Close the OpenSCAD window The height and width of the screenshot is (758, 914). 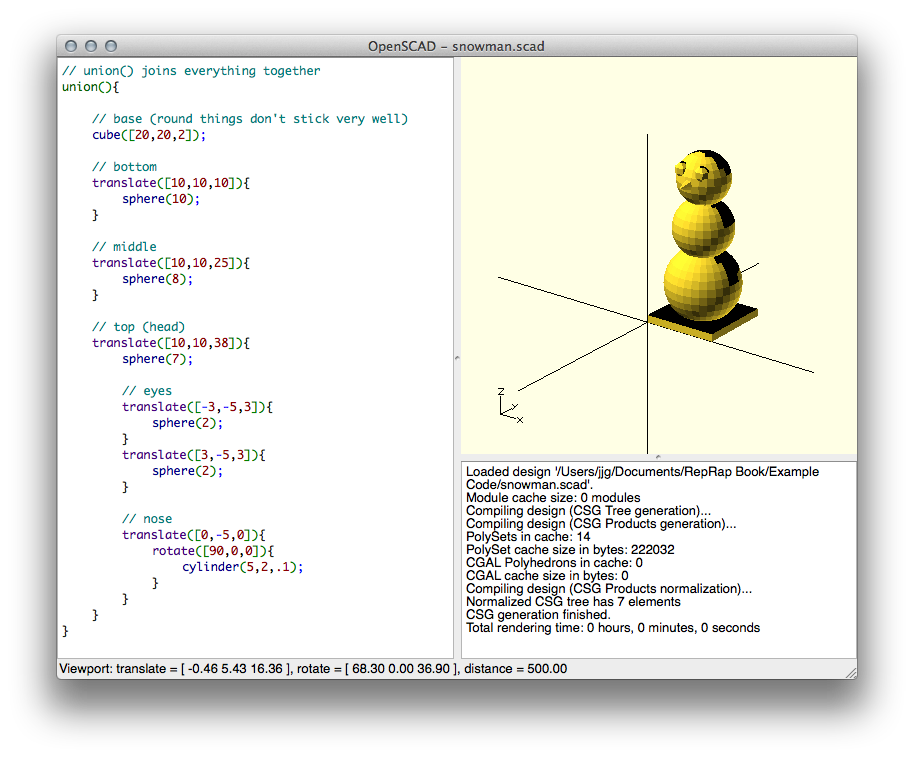(x=71, y=46)
